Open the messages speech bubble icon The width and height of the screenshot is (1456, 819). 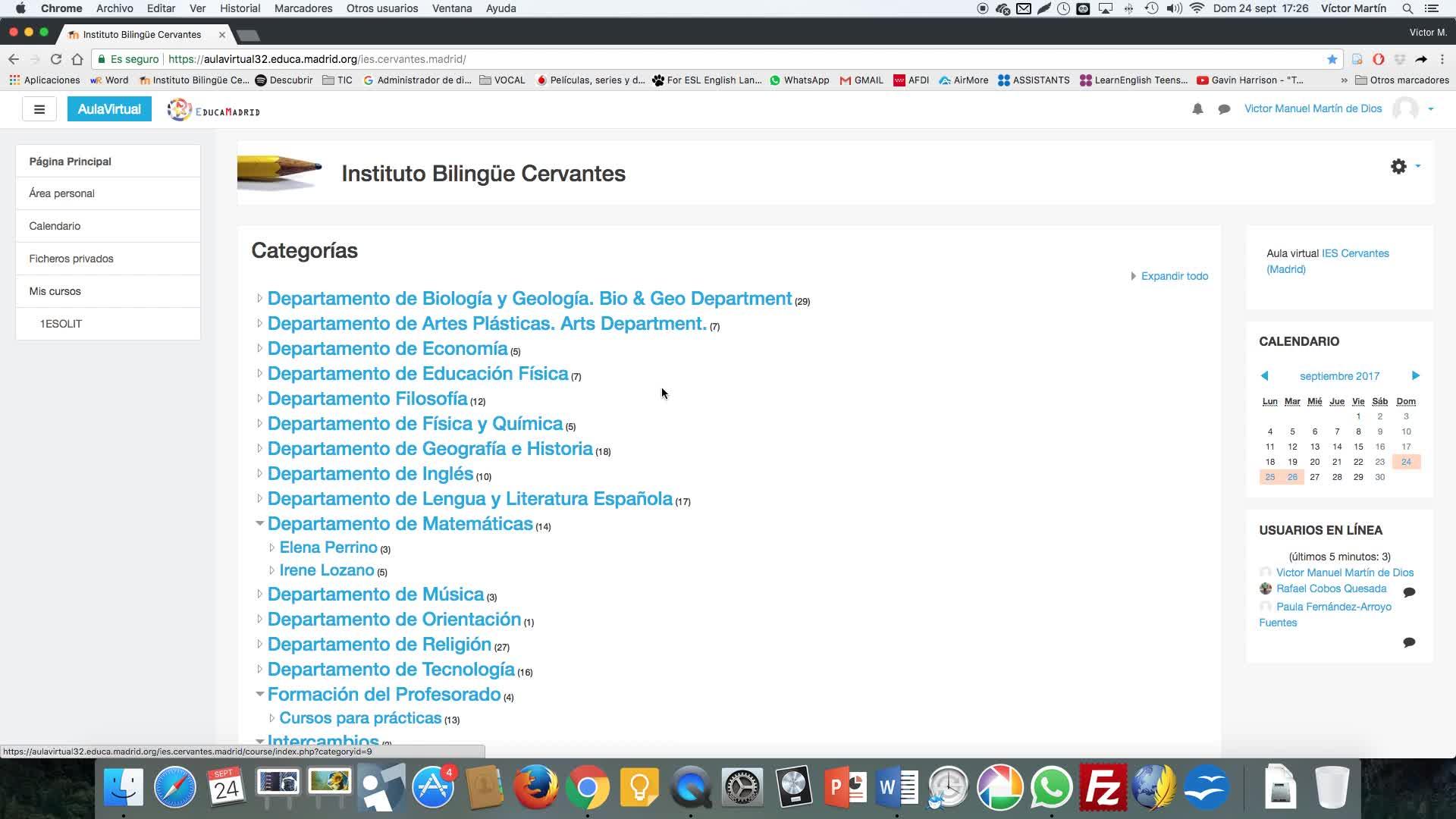click(x=1224, y=109)
